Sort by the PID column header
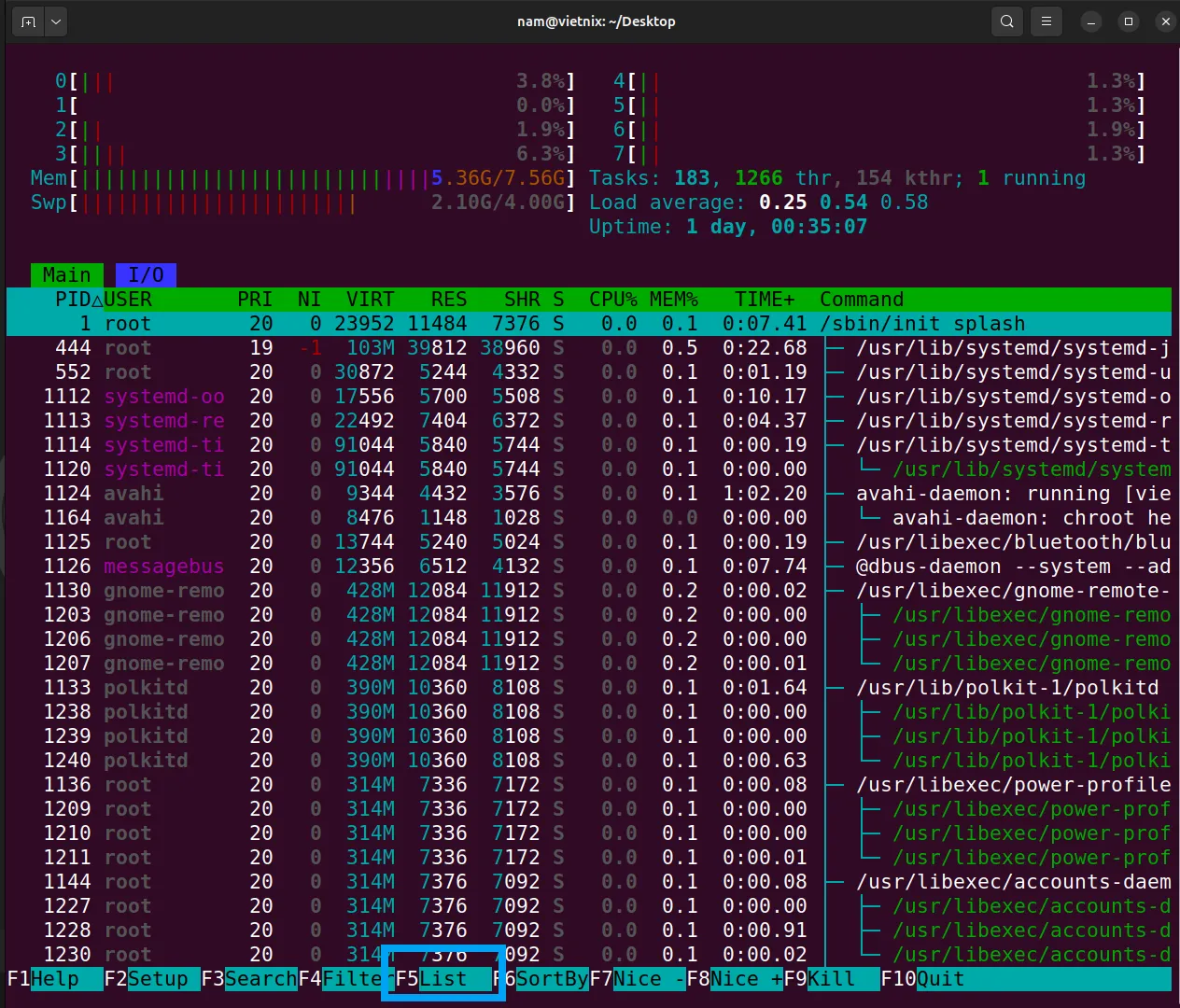Image resolution: width=1180 pixels, height=1008 pixels. [x=73, y=300]
